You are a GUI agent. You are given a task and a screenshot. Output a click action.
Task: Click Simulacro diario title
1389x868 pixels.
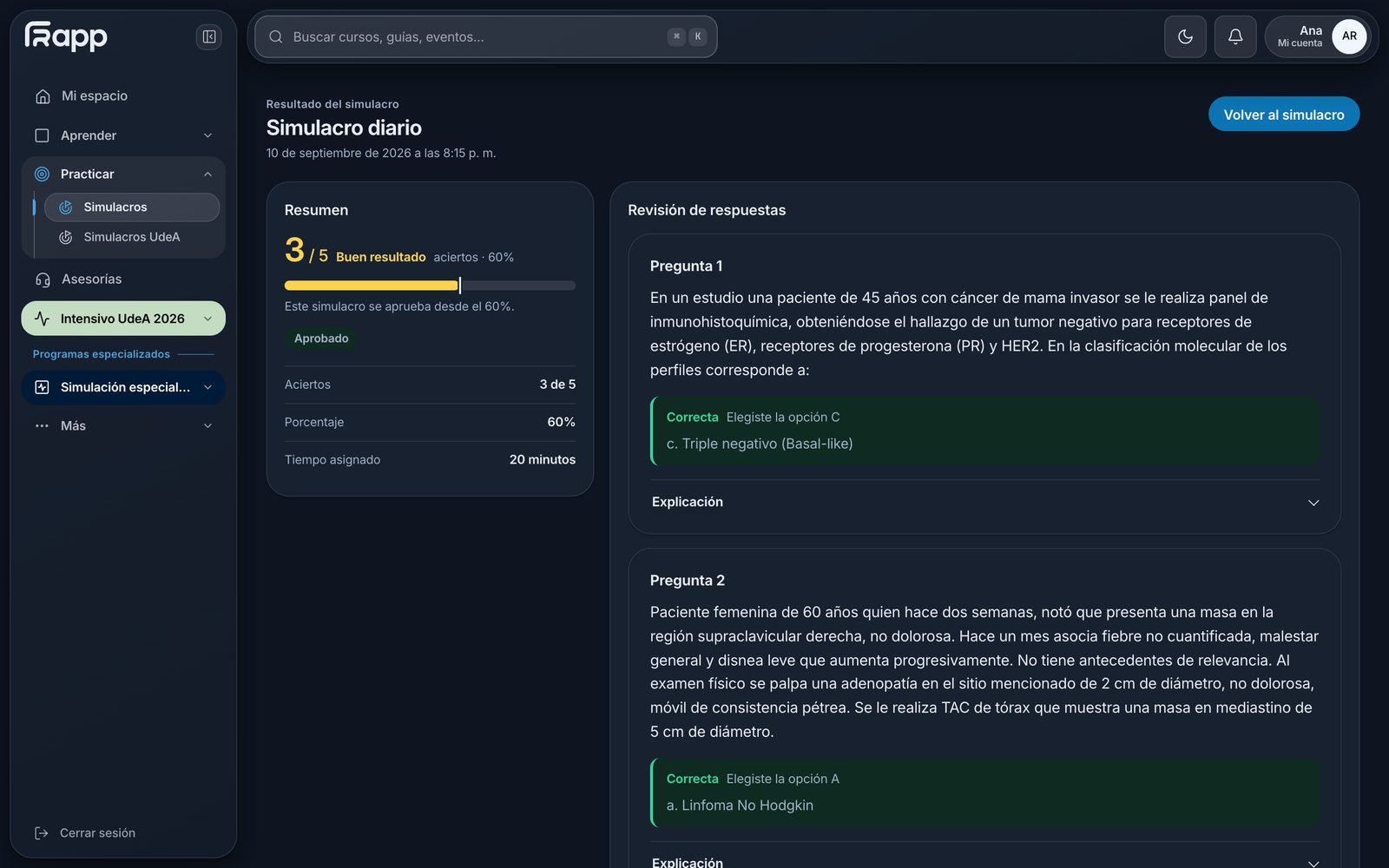pos(344,128)
